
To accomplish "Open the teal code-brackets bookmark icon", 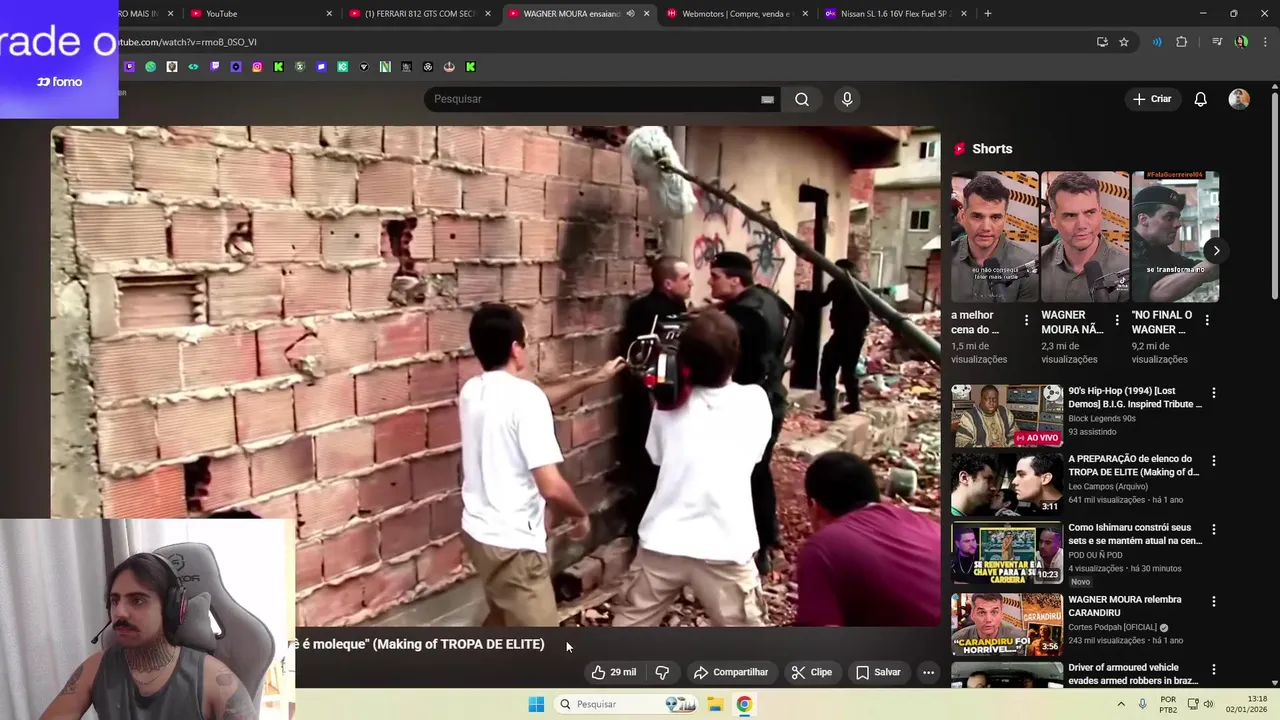I will (193, 67).
